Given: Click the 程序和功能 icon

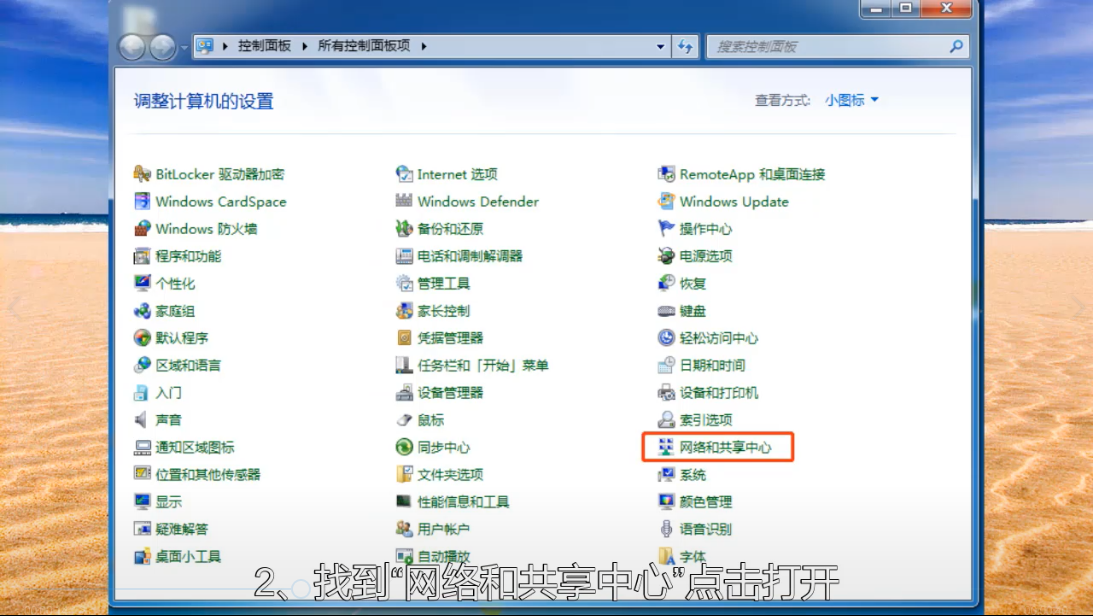Looking at the screenshot, I should coord(142,256).
